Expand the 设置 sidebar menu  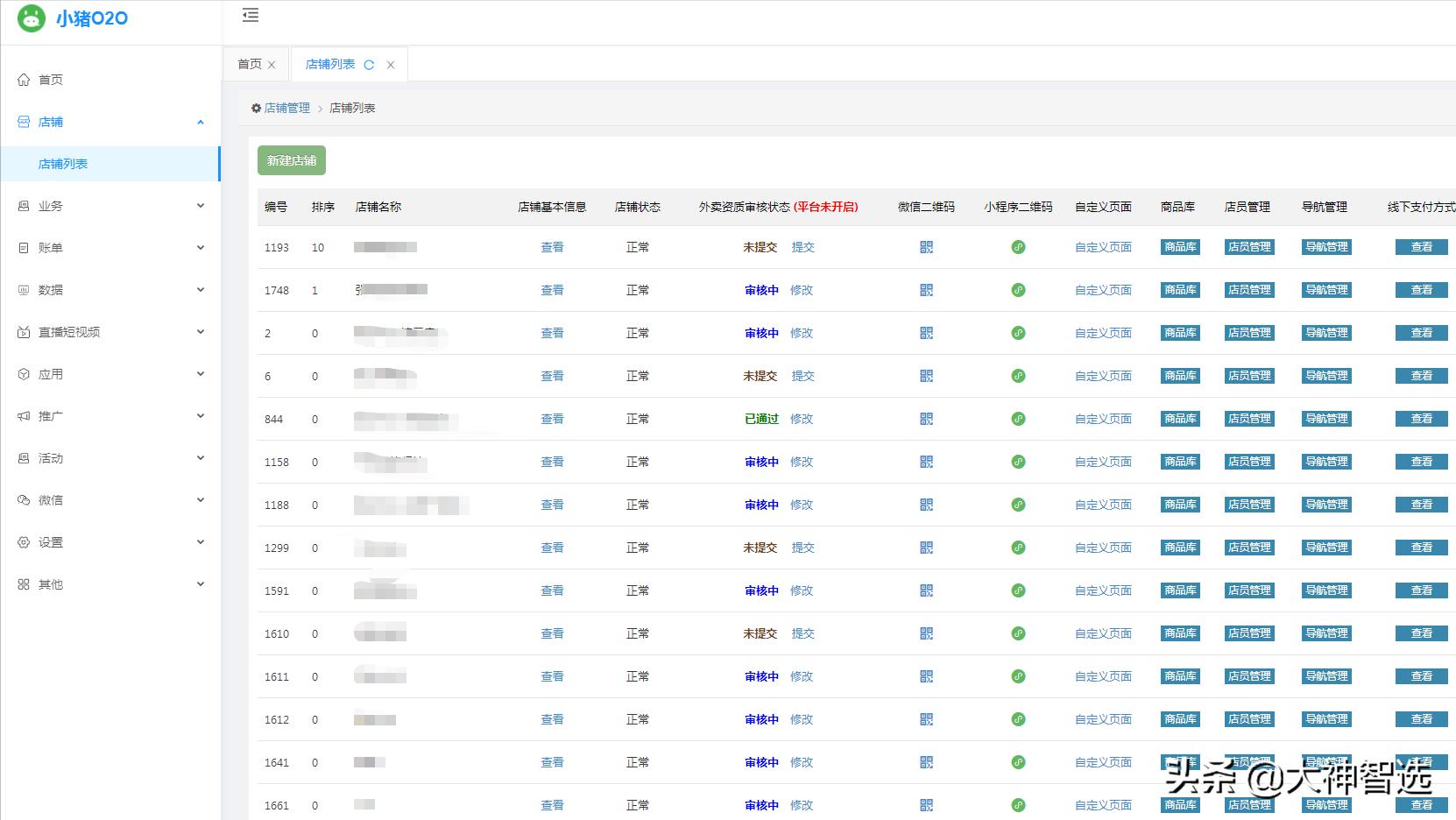[110, 542]
